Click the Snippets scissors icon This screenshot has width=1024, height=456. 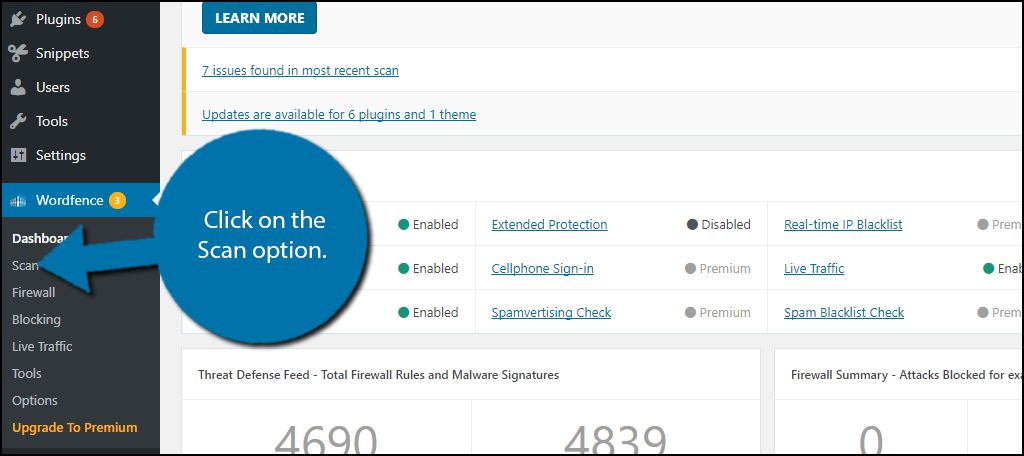[18, 53]
